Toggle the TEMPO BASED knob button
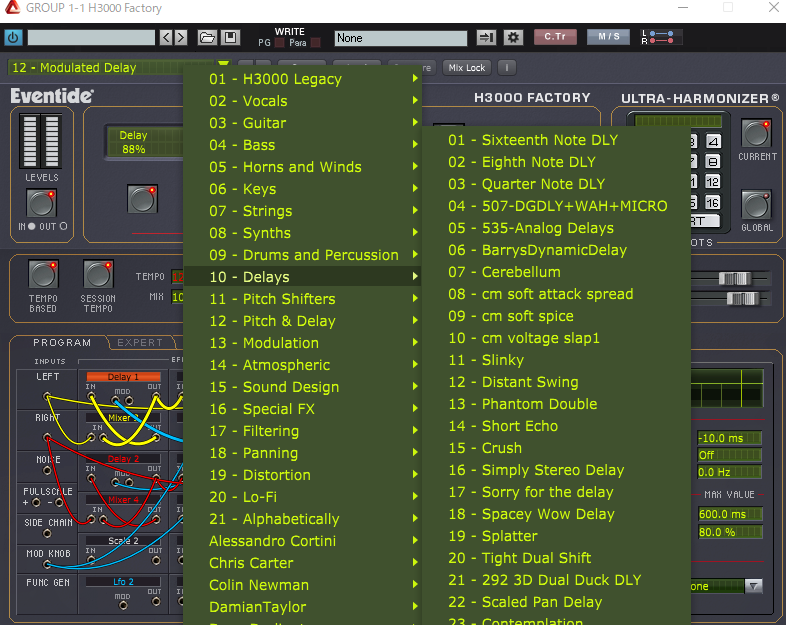The image size is (786, 625). (x=43, y=274)
